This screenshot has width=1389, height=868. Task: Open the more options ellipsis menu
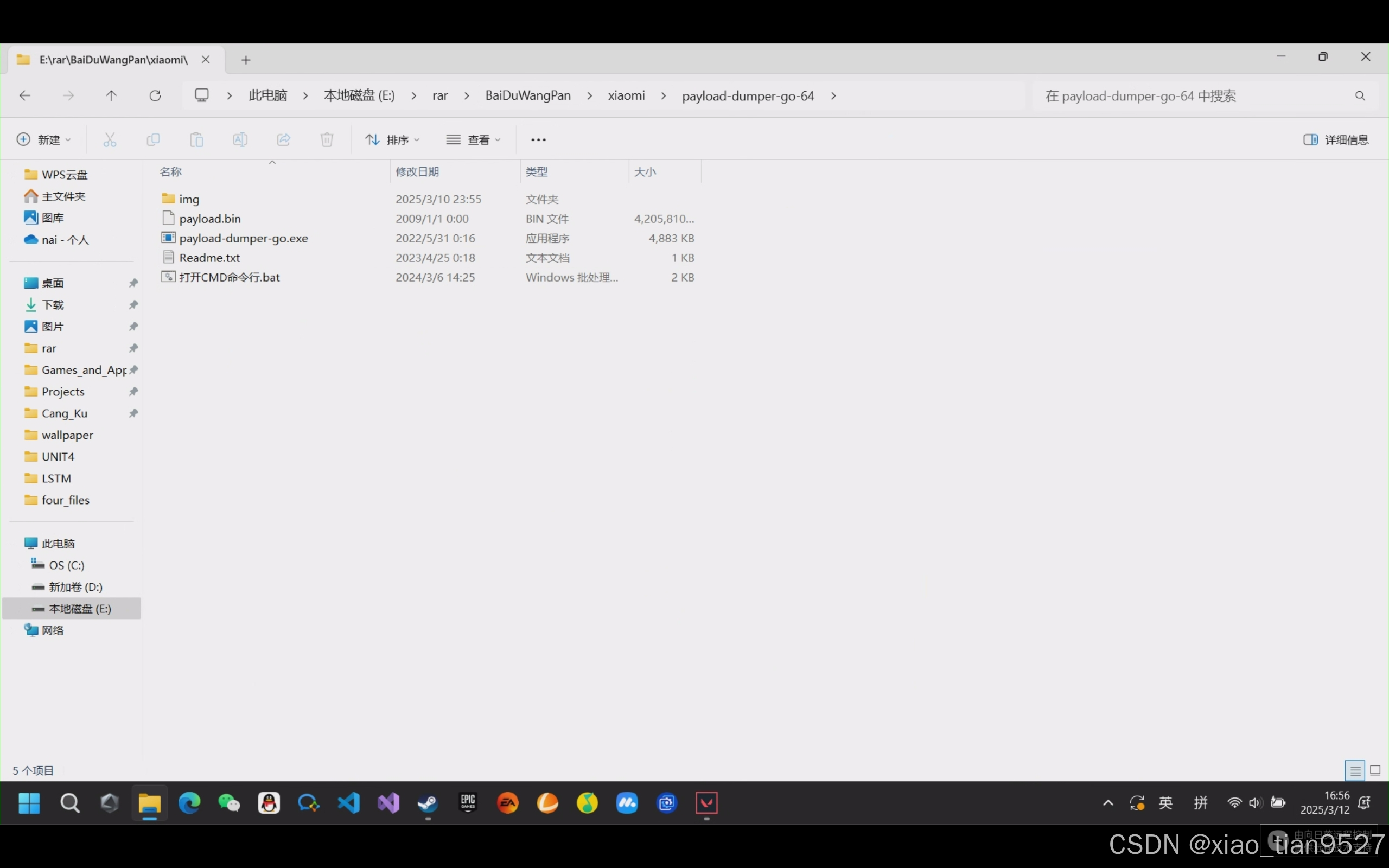[x=538, y=139]
